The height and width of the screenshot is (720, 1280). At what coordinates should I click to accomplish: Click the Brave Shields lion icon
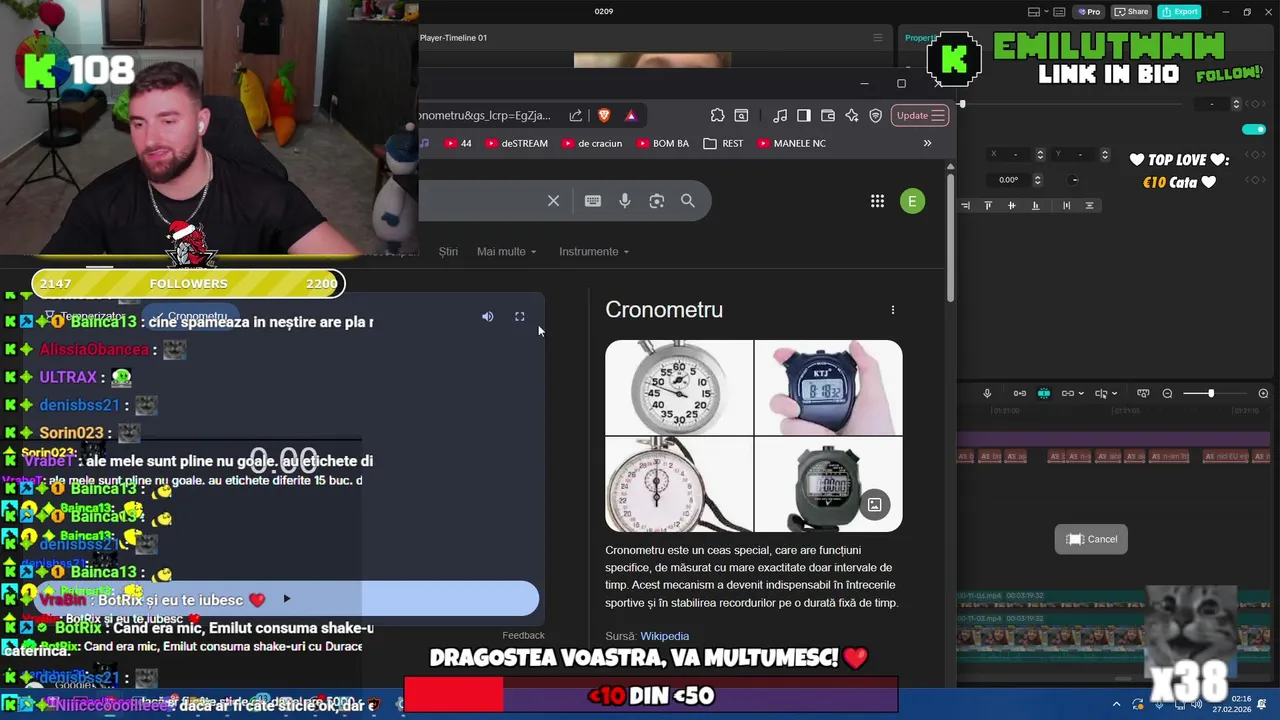coord(604,116)
